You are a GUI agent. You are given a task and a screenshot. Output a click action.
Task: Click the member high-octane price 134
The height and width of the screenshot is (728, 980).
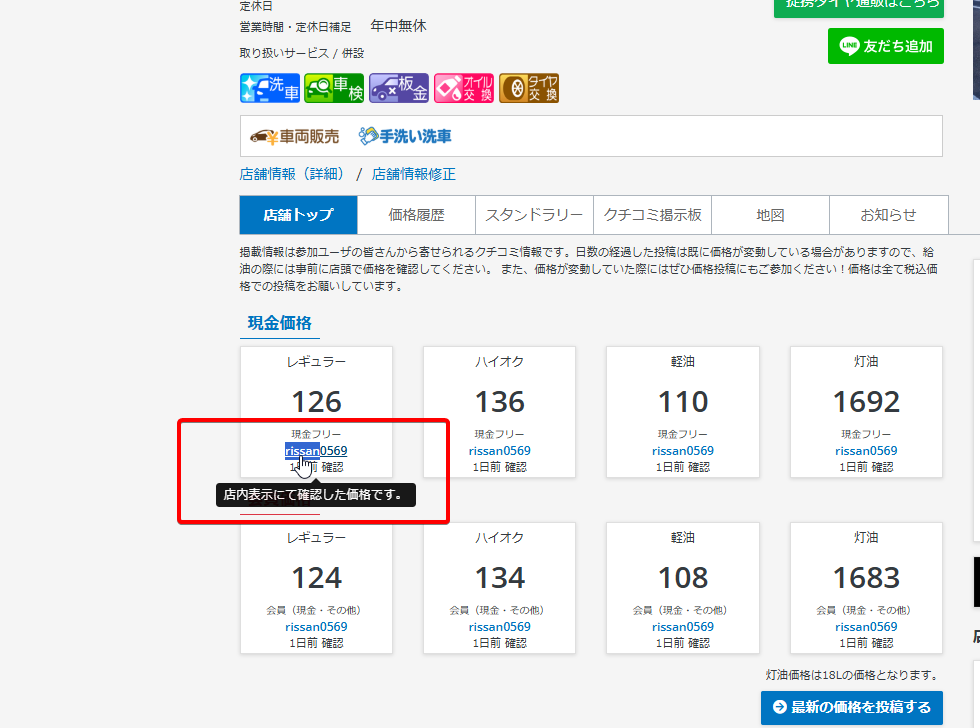[x=499, y=578]
